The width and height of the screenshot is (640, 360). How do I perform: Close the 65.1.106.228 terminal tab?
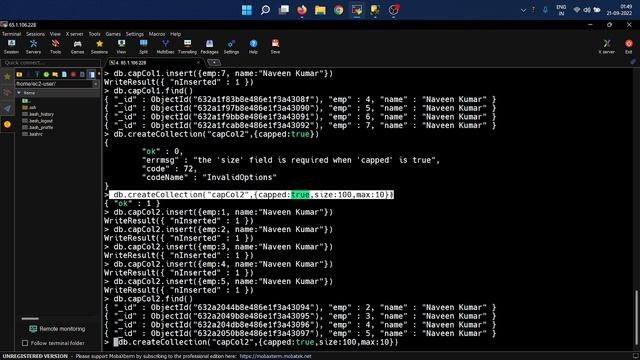tap(198, 62)
